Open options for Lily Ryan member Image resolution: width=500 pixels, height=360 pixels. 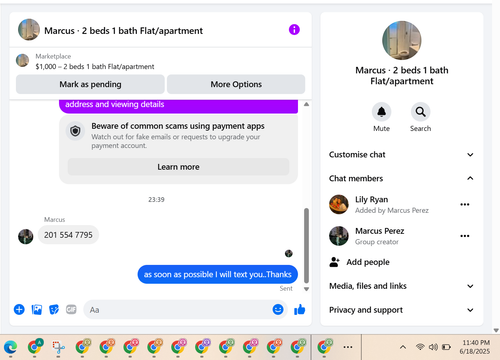[x=465, y=204]
